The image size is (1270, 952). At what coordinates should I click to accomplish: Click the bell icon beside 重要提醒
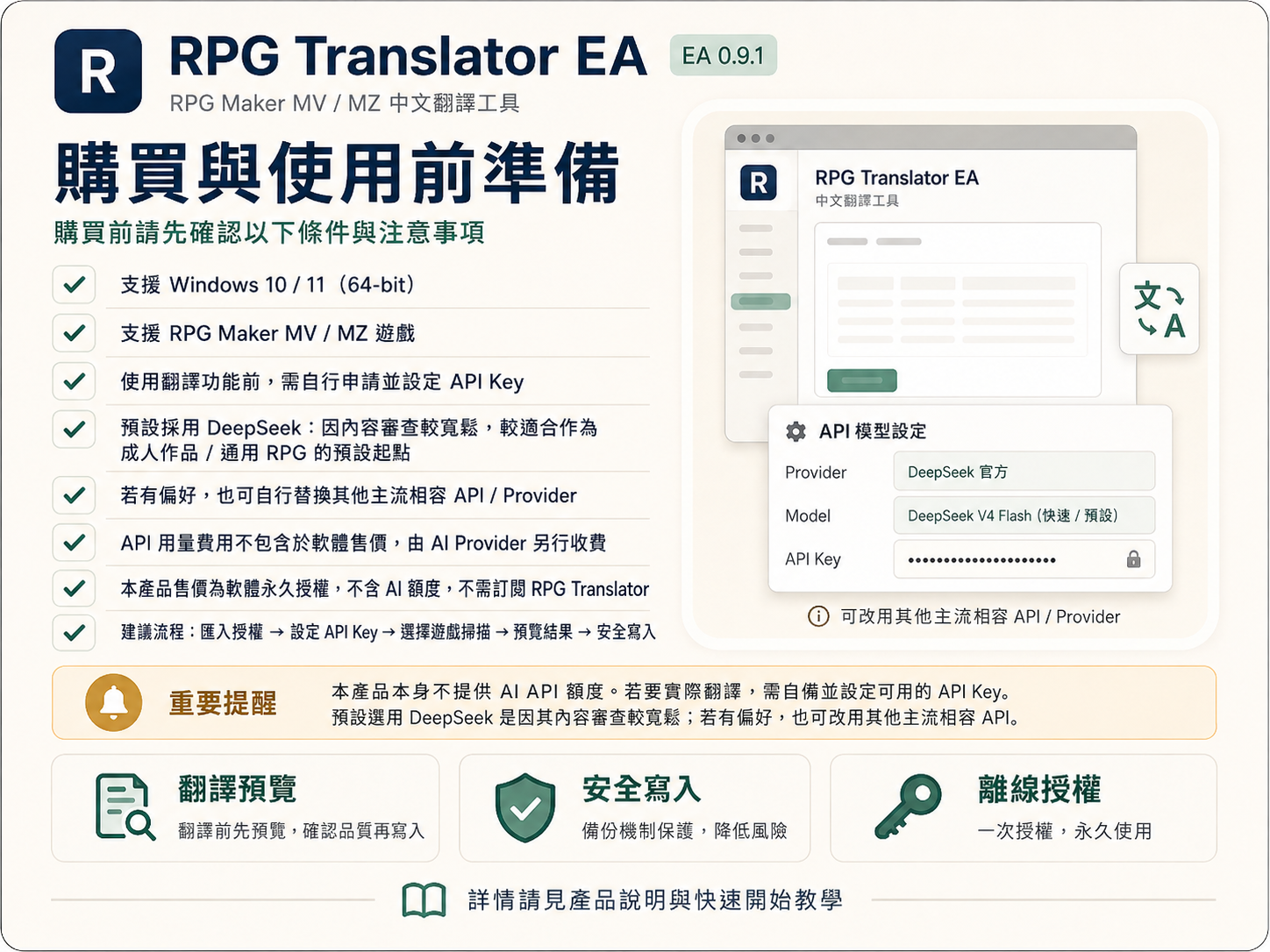tap(113, 703)
